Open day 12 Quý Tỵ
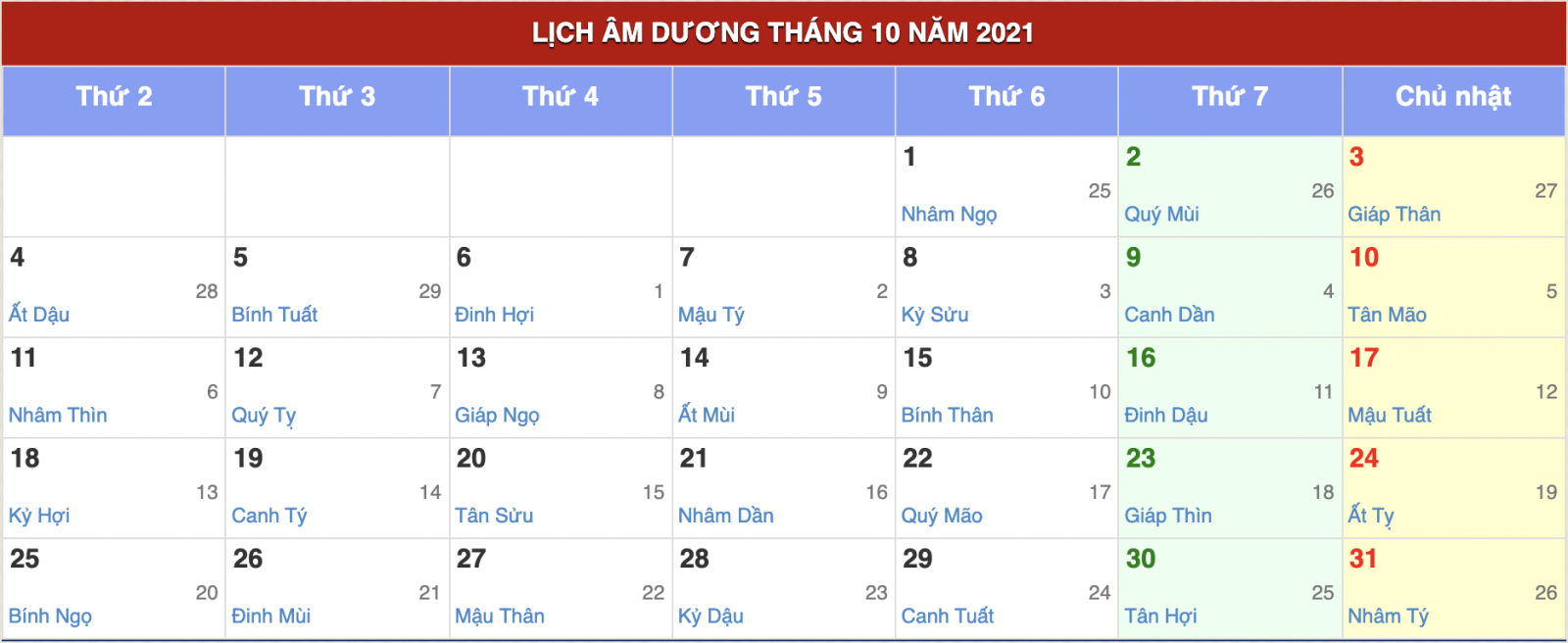The image size is (1568, 643). pos(337,388)
